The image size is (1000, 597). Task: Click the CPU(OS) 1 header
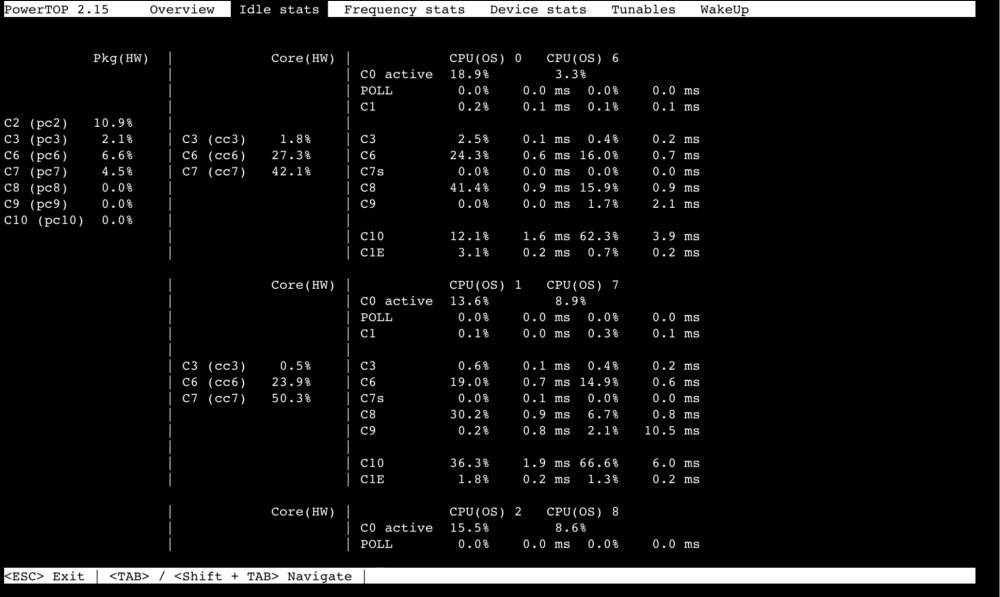(x=485, y=285)
